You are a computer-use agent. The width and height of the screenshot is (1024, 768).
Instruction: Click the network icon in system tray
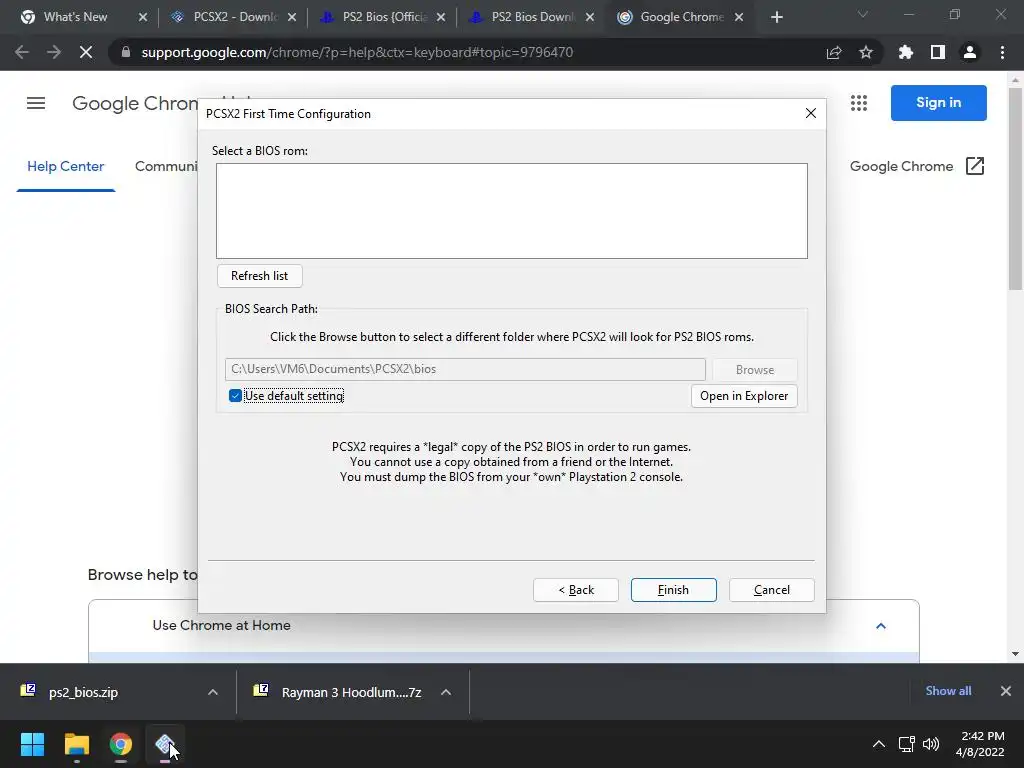(906, 744)
